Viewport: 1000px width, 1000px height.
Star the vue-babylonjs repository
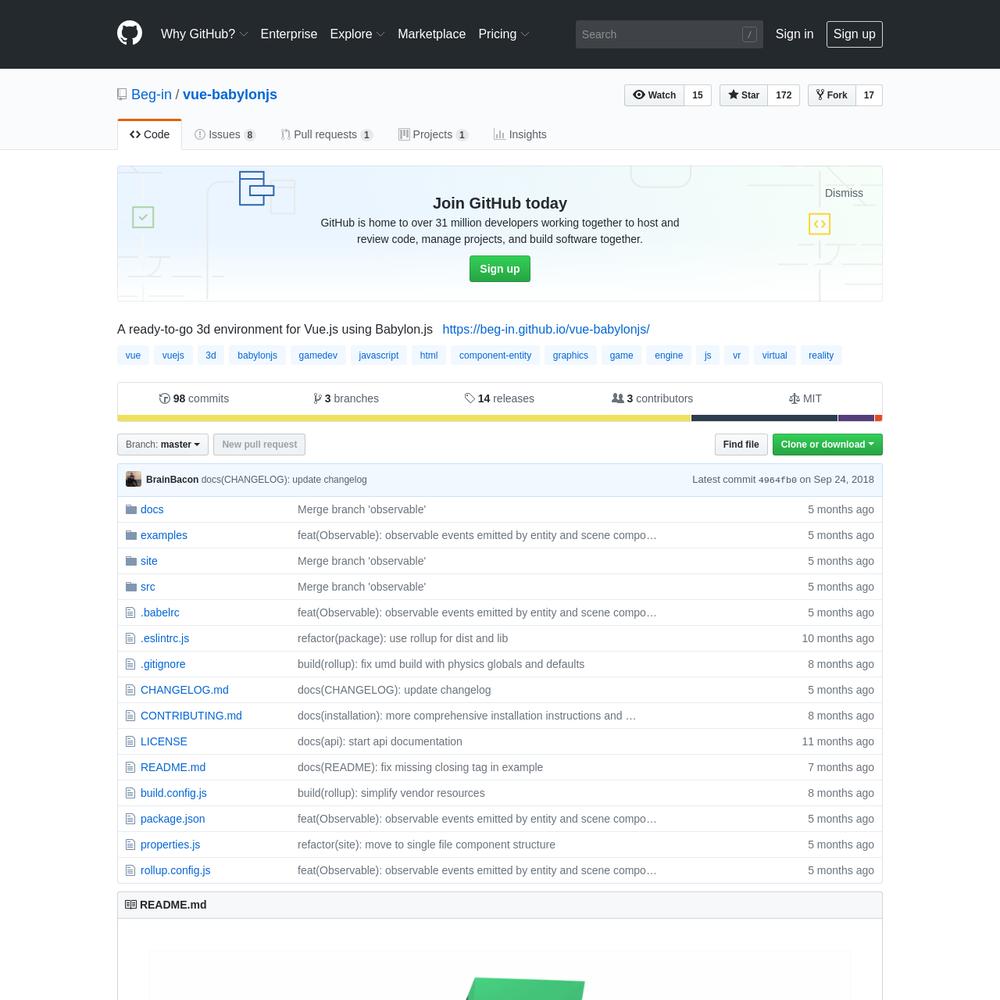pyautogui.click(x=744, y=95)
